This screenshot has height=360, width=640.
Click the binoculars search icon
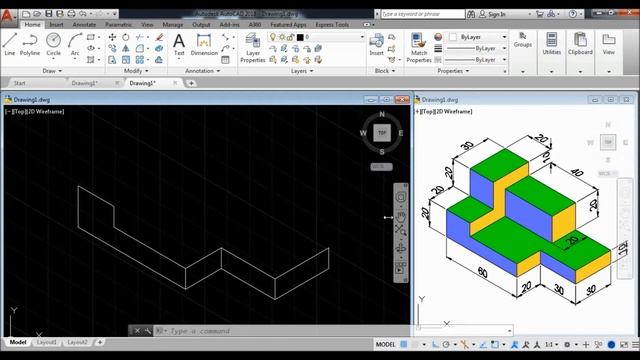click(471, 14)
